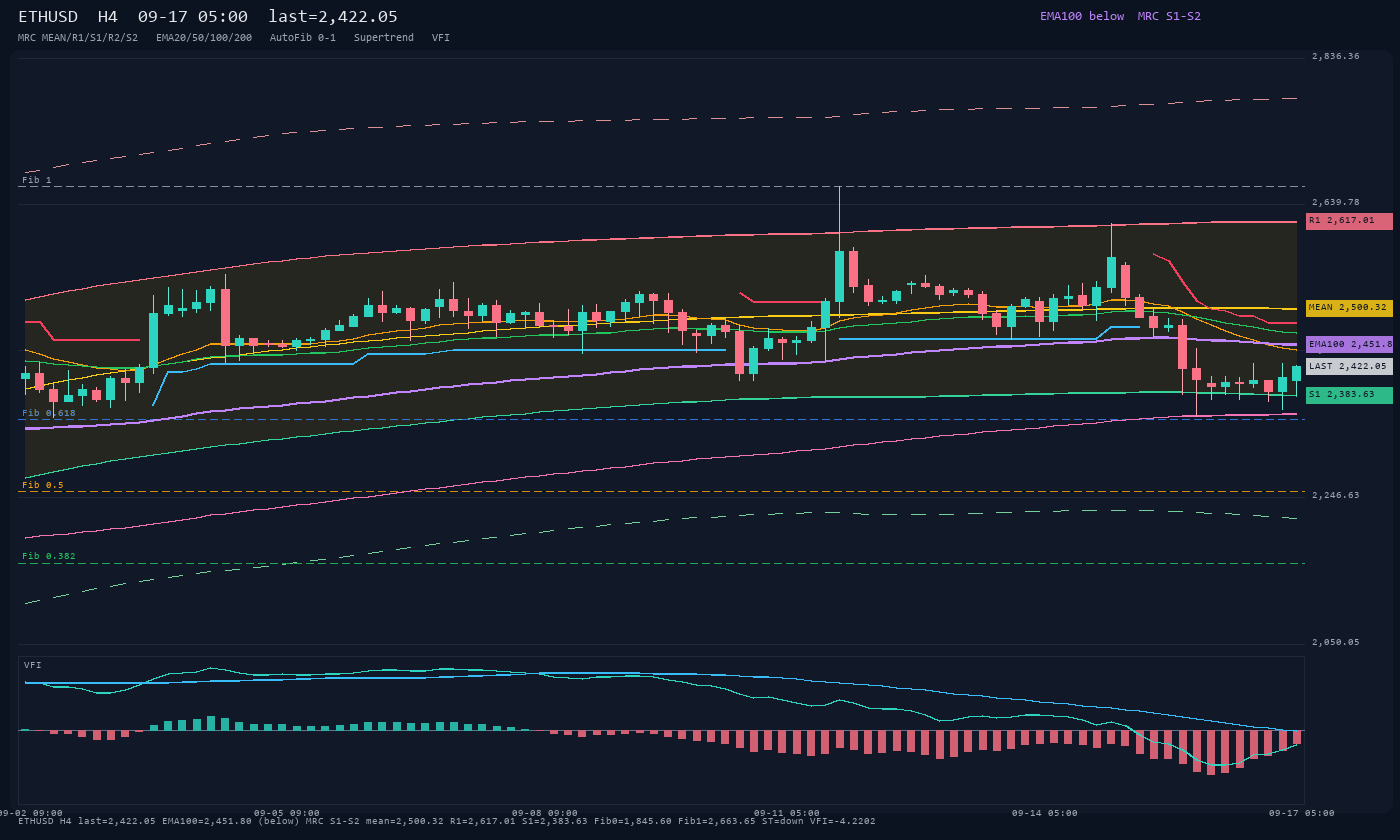
Task: Click the 09-02 09:00 time axis label
Action: [x=30, y=813]
